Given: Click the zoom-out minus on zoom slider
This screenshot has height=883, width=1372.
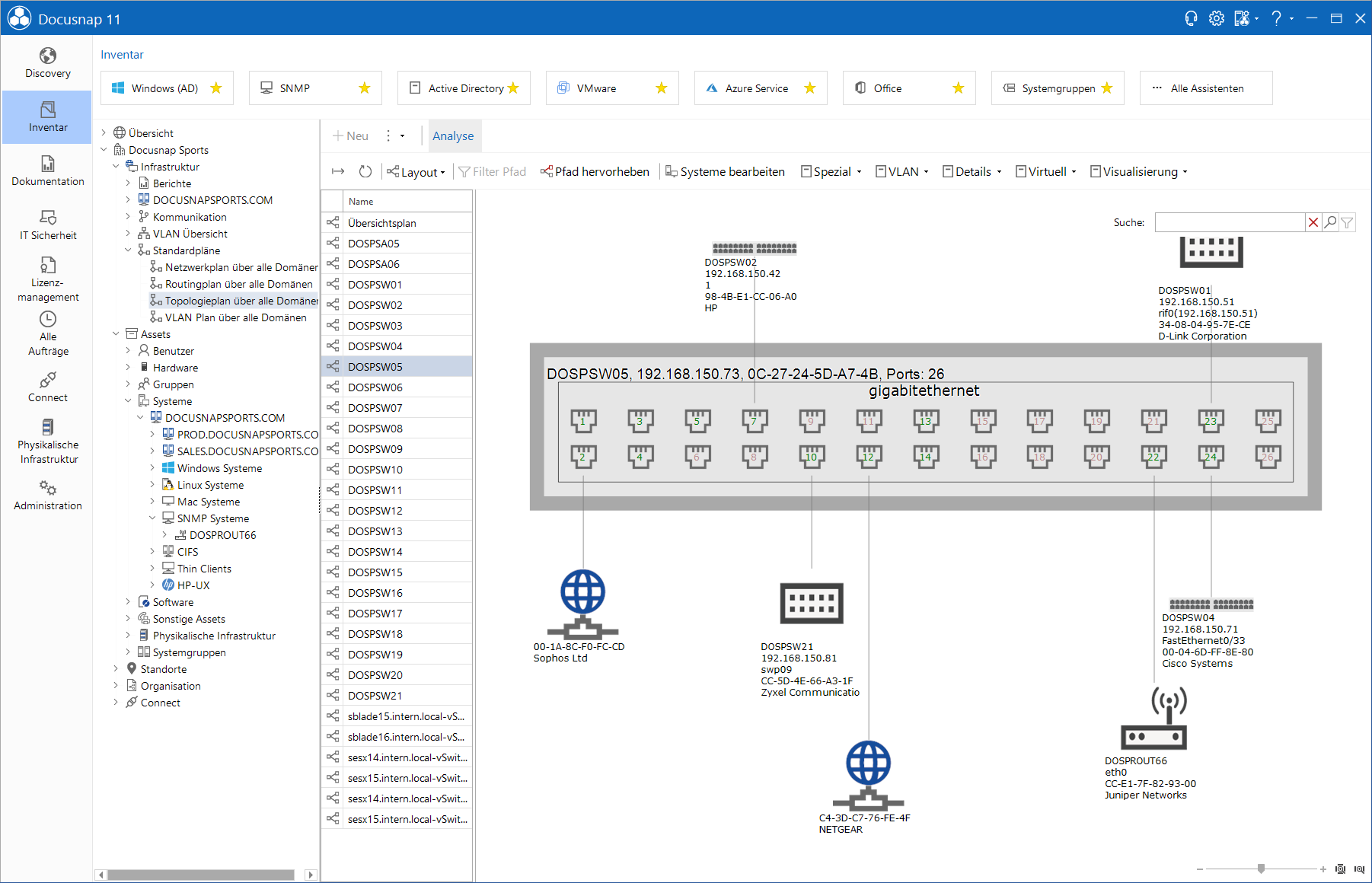Looking at the screenshot, I should [x=1200, y=869].
